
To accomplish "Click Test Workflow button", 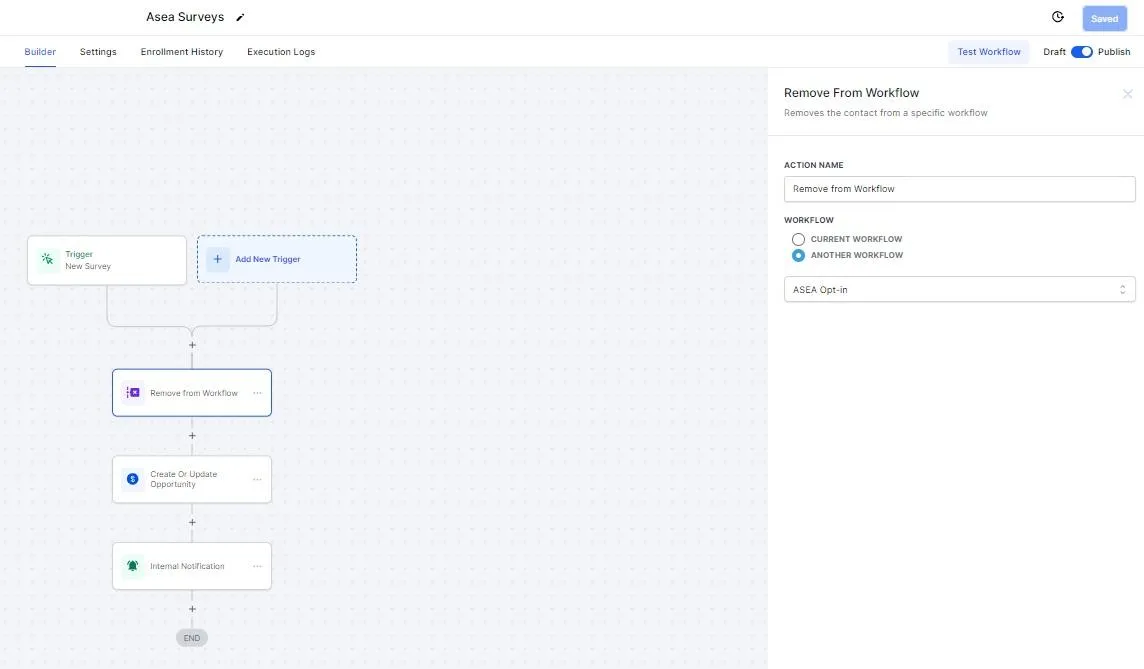I will pos(989,52).
